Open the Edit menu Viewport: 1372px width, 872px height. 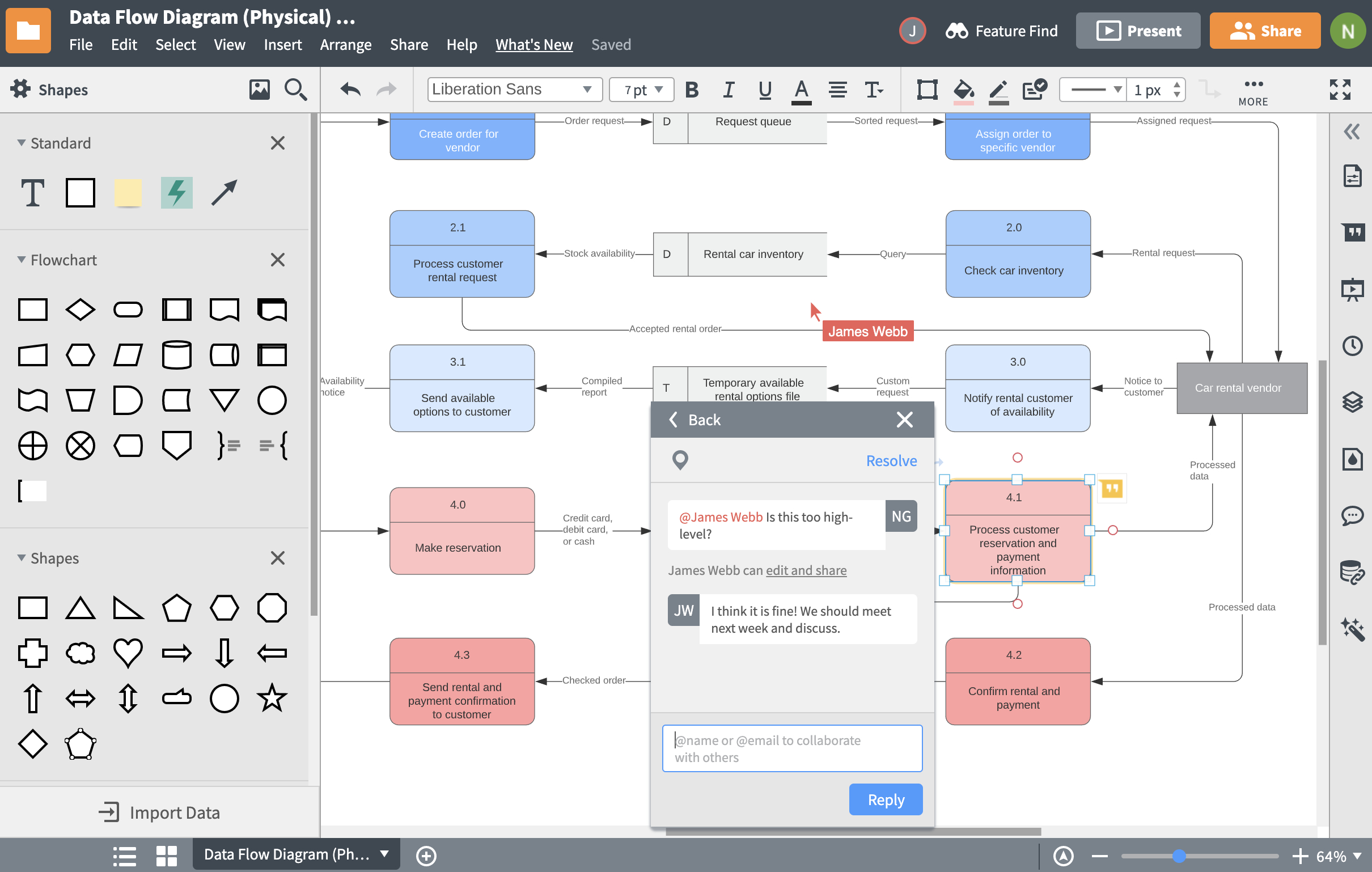tap(122, 44)
